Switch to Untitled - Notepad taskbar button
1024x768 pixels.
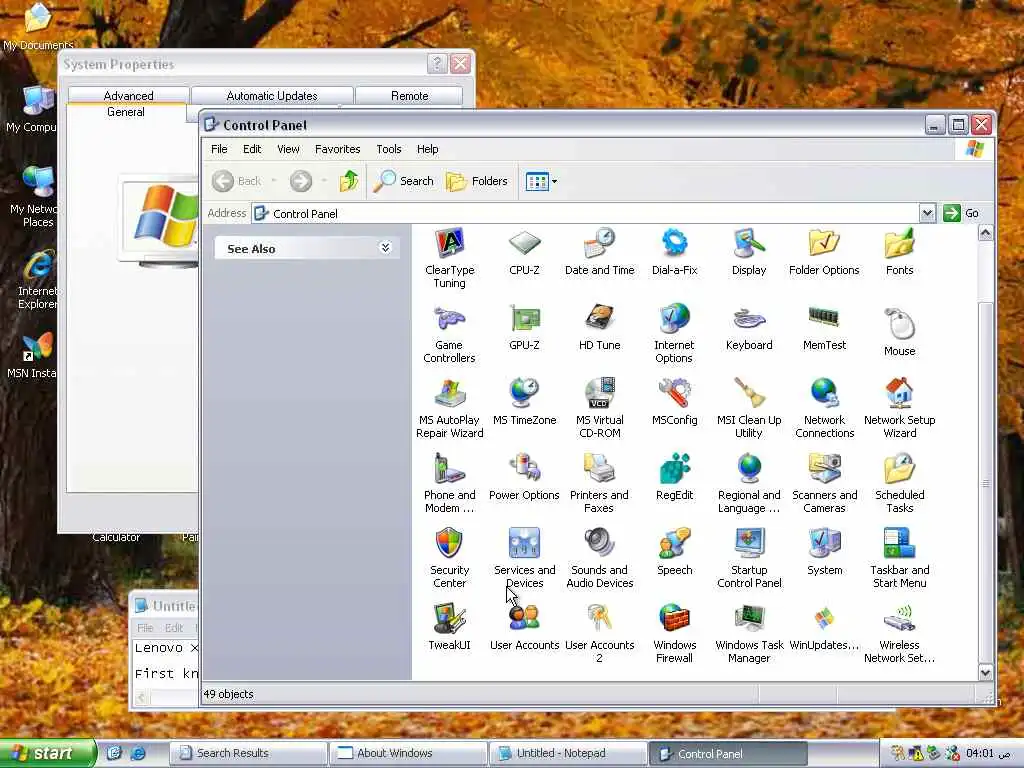pos(568,753)
